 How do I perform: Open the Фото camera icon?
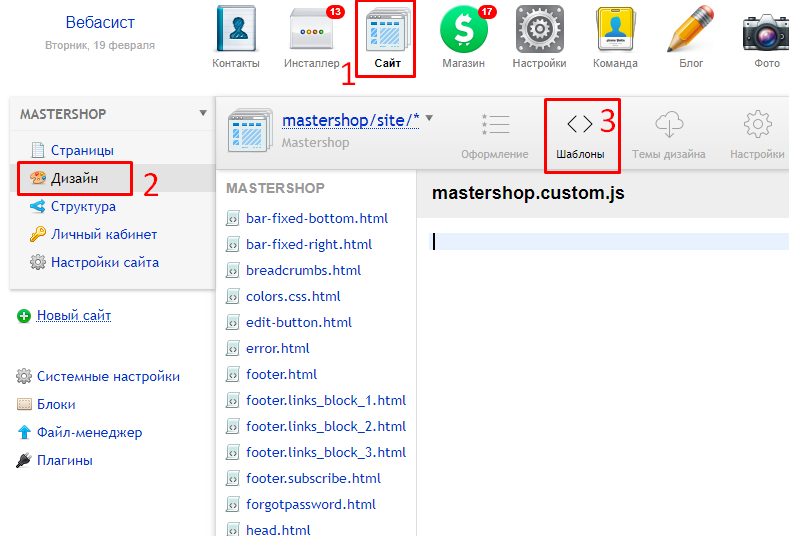pos(766,32)
